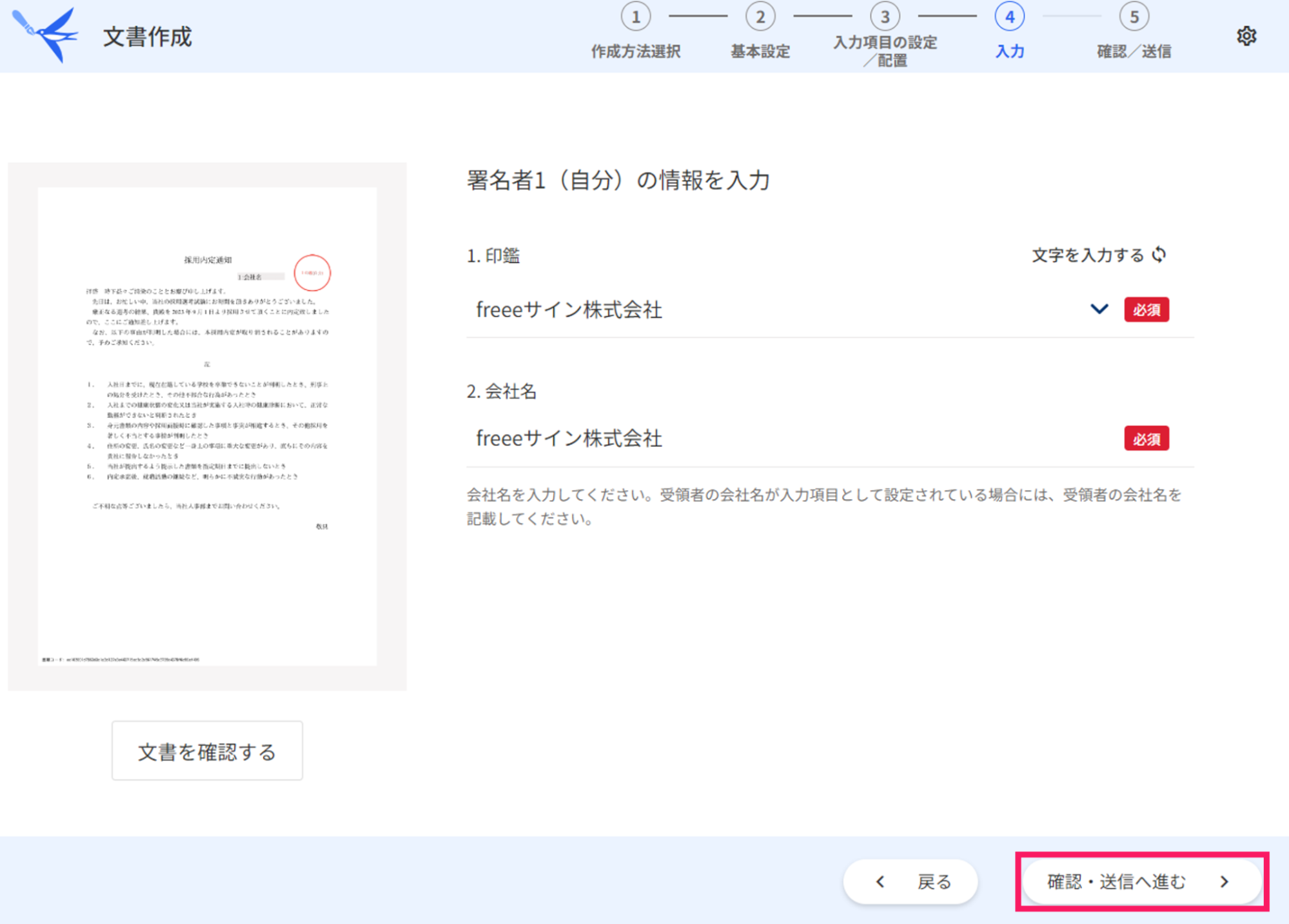Viewport: 1289px width, 924px height.
Task: Click the red seal stamp in preview
Action: click(x=312, y=273)
